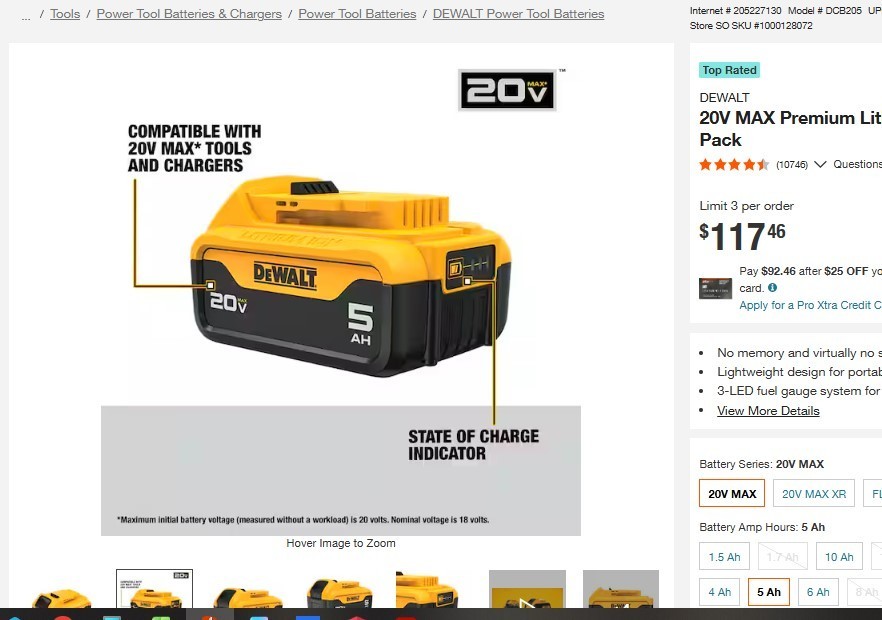Open the video thumbnail with play icon
The height and width of the screenshot is (620, 882).
pyautogui.click(x=527, y=589)
